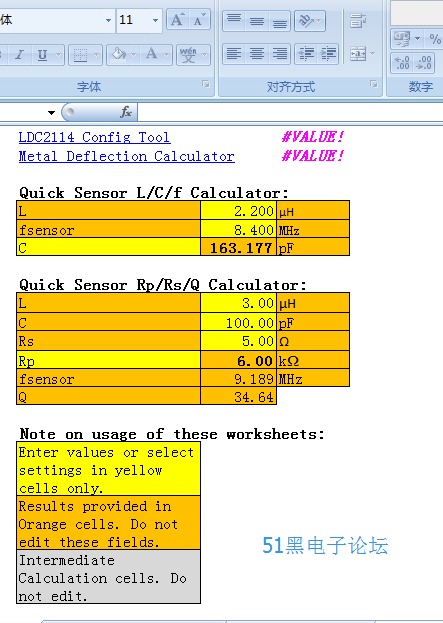This screenshot has width=443, height=623.
Task: Increase font size with the grow font button
Action: pyautogui.click(x=177, y=19)
